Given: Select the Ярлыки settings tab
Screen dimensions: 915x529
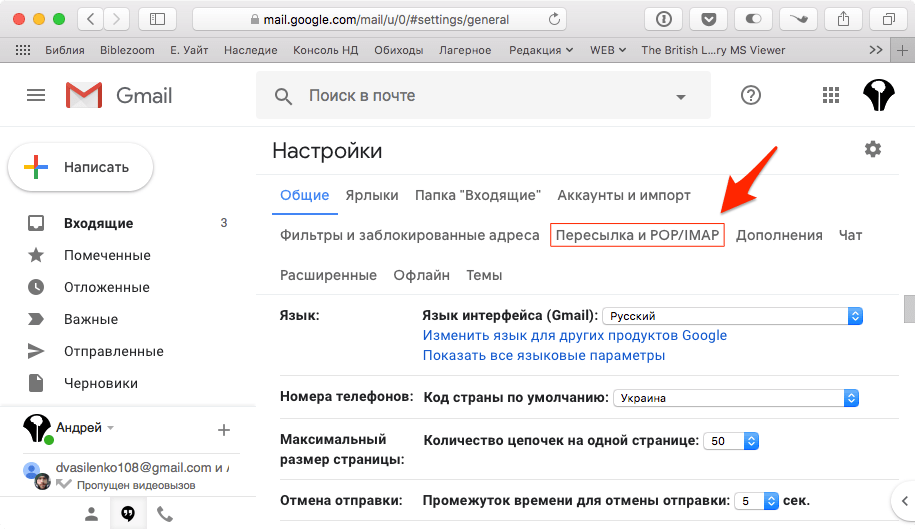Looking at the screenshot, I should pyautogui.click(x=372, y=195).
